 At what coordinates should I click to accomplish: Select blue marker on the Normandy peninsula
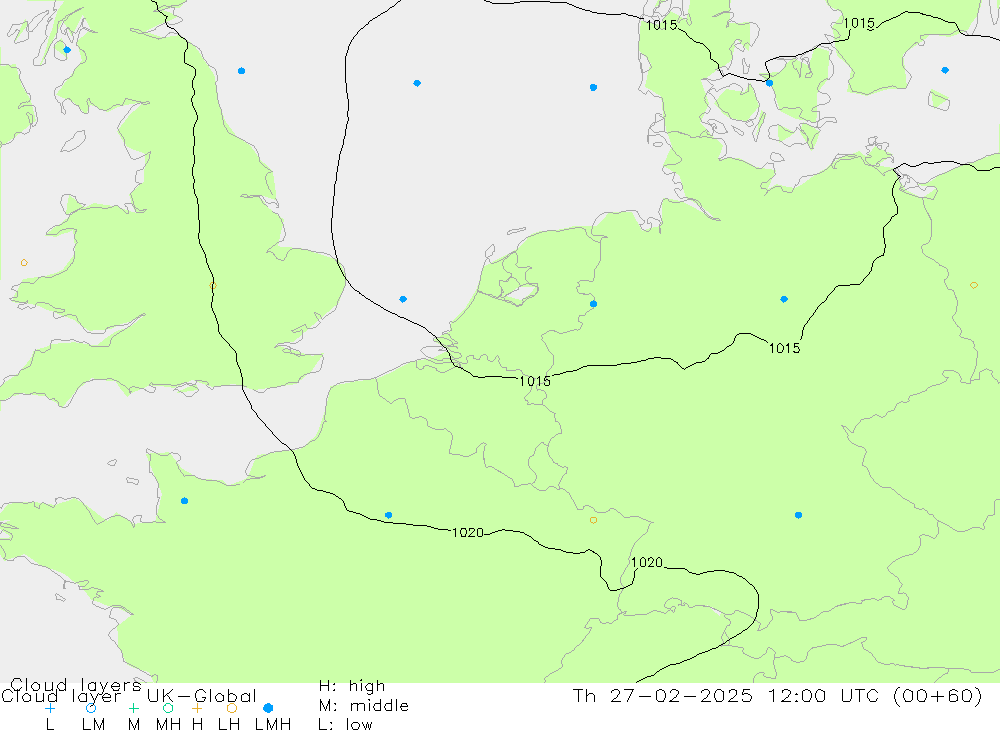pos(184,501)
